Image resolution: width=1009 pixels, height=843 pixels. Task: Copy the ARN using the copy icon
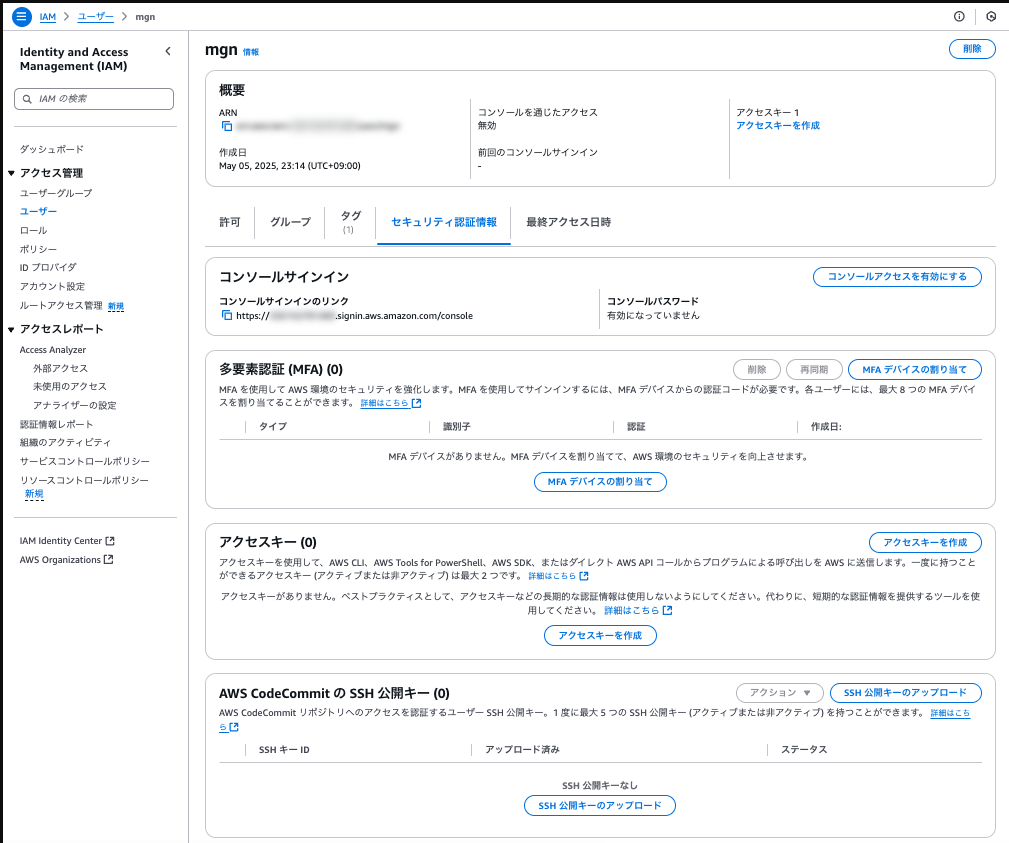coord(227,126)
